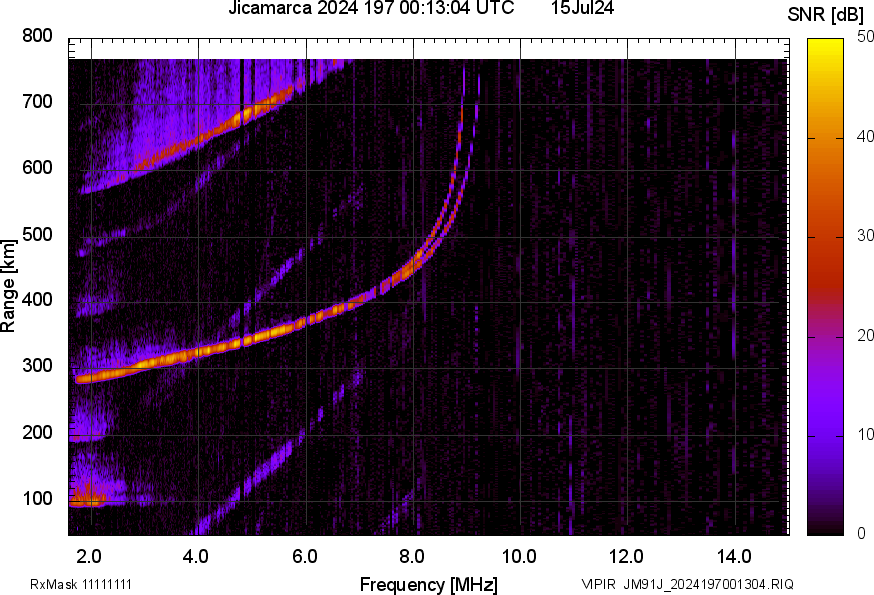Click the '20' colorbar tick label
Image resolution: width=874 pixels, height=595 pixels.
pos(865,335)
